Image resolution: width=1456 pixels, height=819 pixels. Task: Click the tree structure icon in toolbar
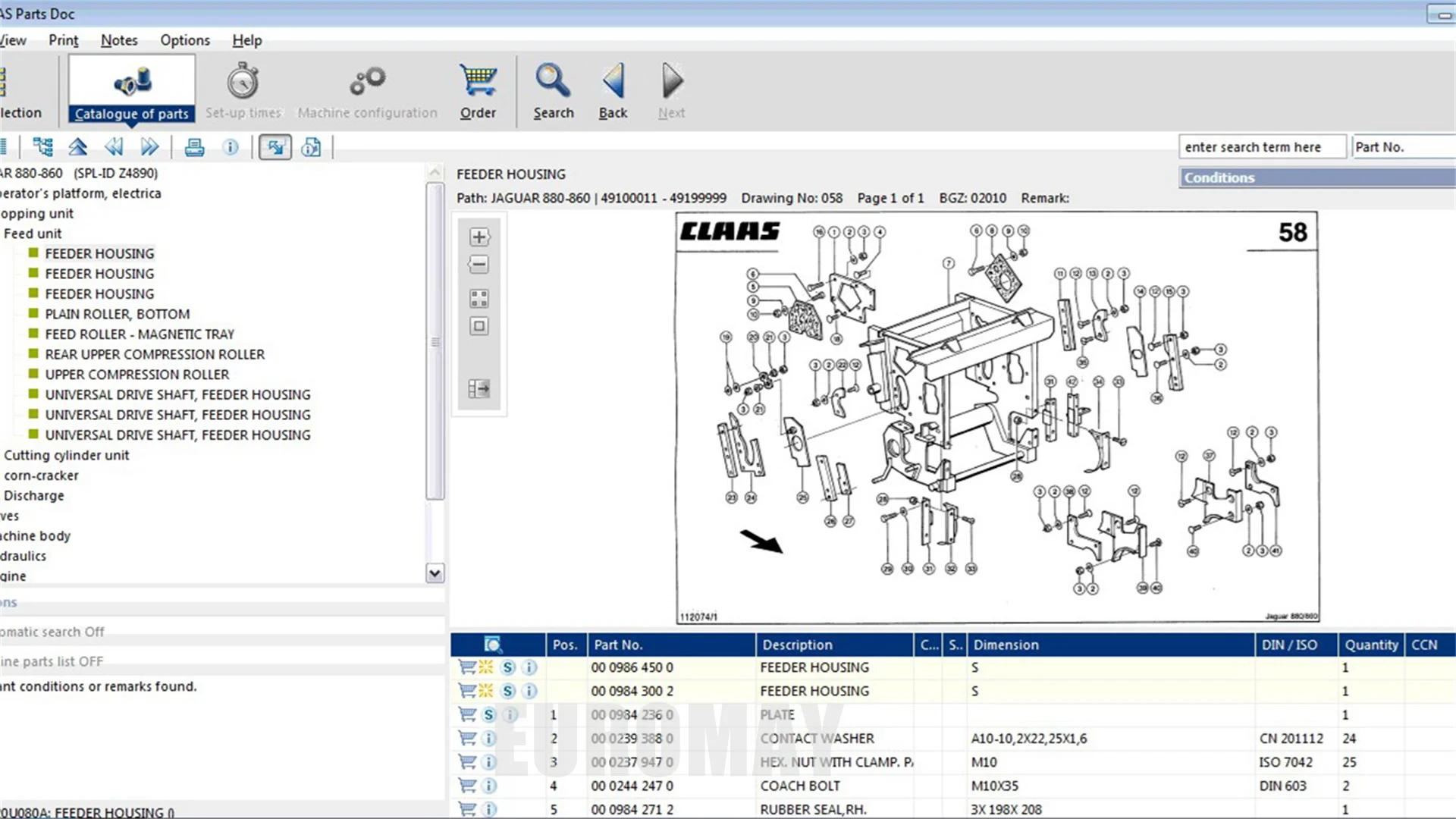[43, 147]
